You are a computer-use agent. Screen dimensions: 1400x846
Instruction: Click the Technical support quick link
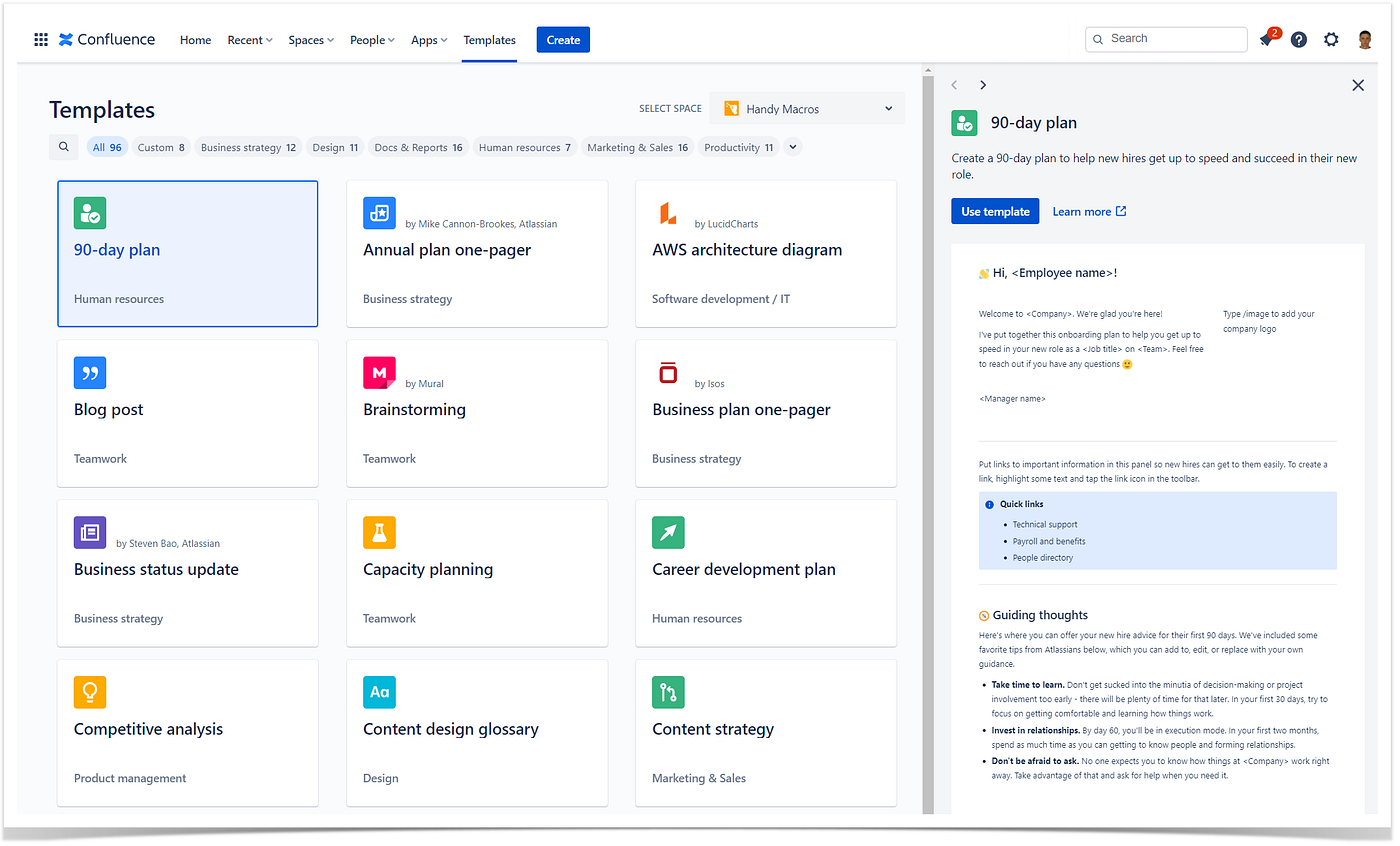(x=1045, y=524)
